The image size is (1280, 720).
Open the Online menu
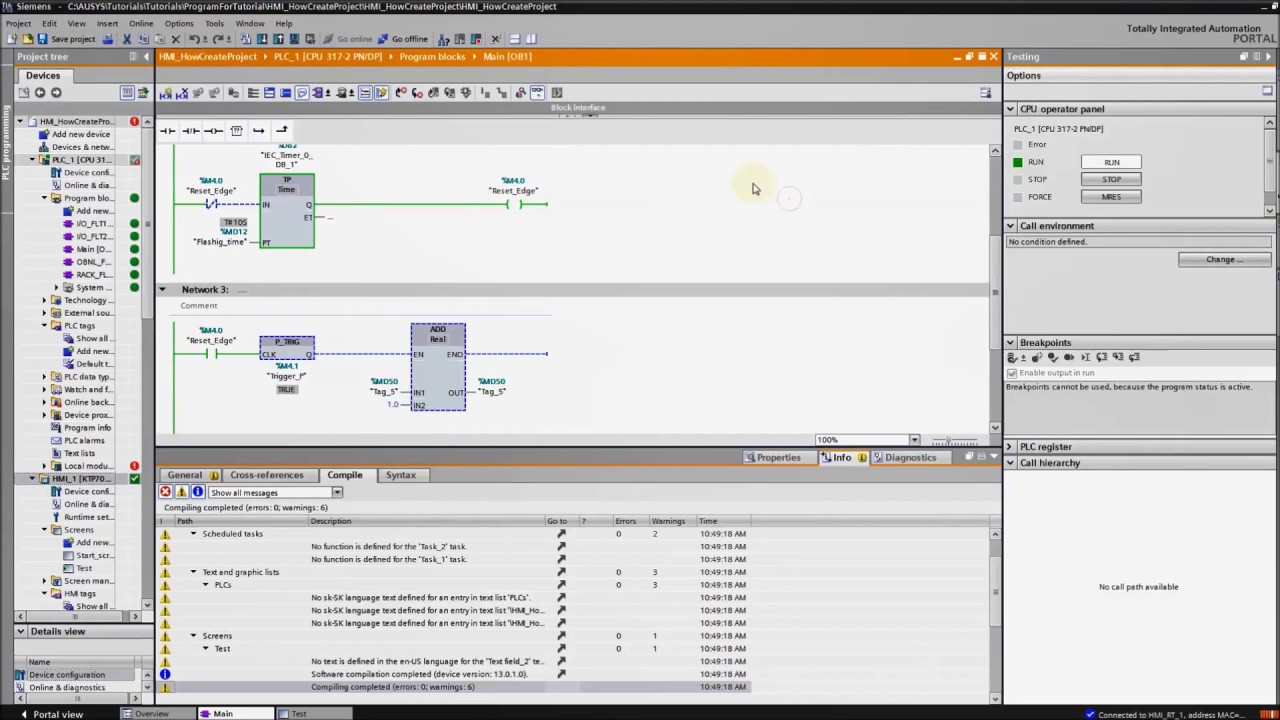(x=141, y=23)
